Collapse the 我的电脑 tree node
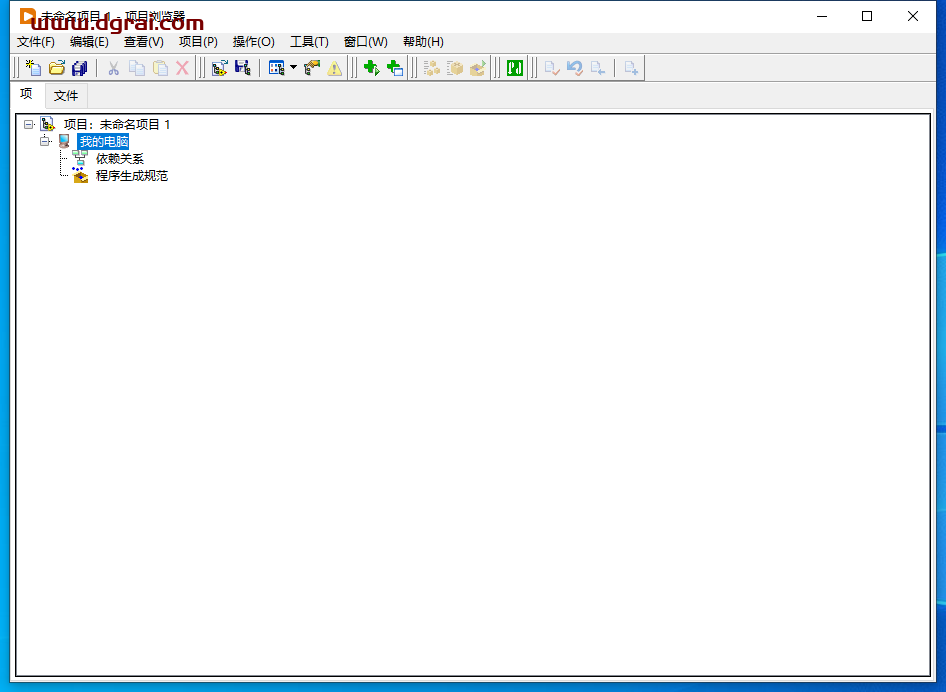946x692 pixels. tap(45, 141)
